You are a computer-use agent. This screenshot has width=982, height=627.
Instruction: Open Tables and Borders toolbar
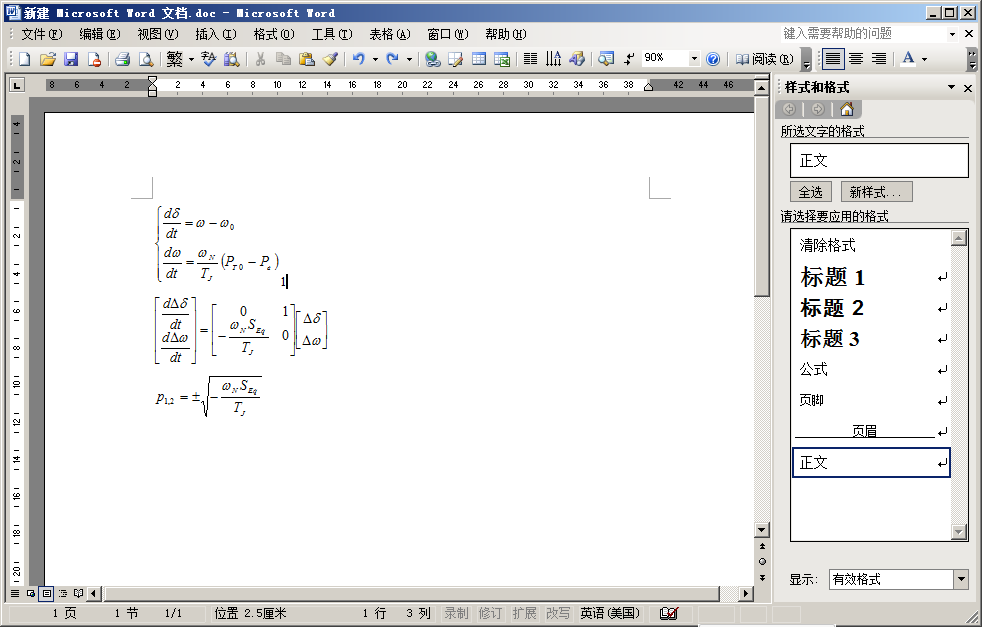[455, 59]
